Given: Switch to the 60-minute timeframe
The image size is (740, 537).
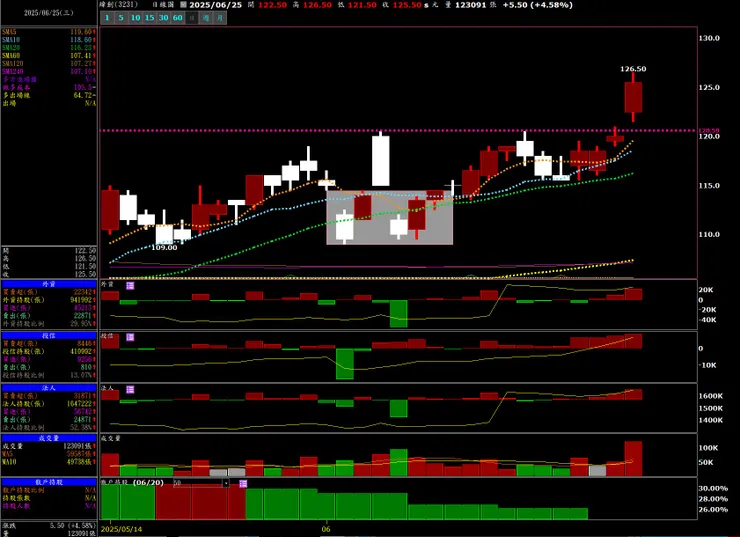Looking at the screenshot, I should coord(177,18).
